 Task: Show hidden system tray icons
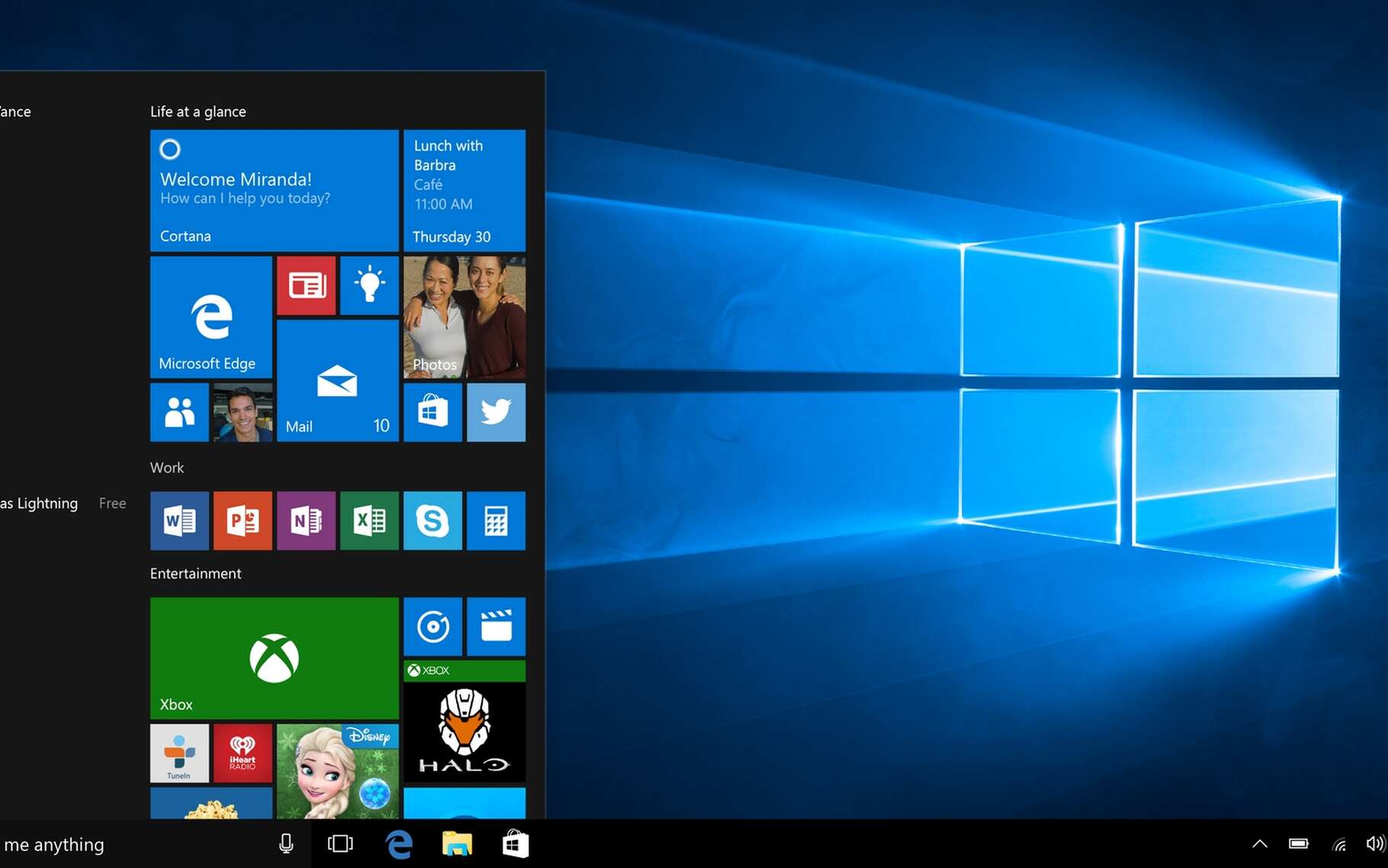pyautogui.click(x=1260, y=844)
